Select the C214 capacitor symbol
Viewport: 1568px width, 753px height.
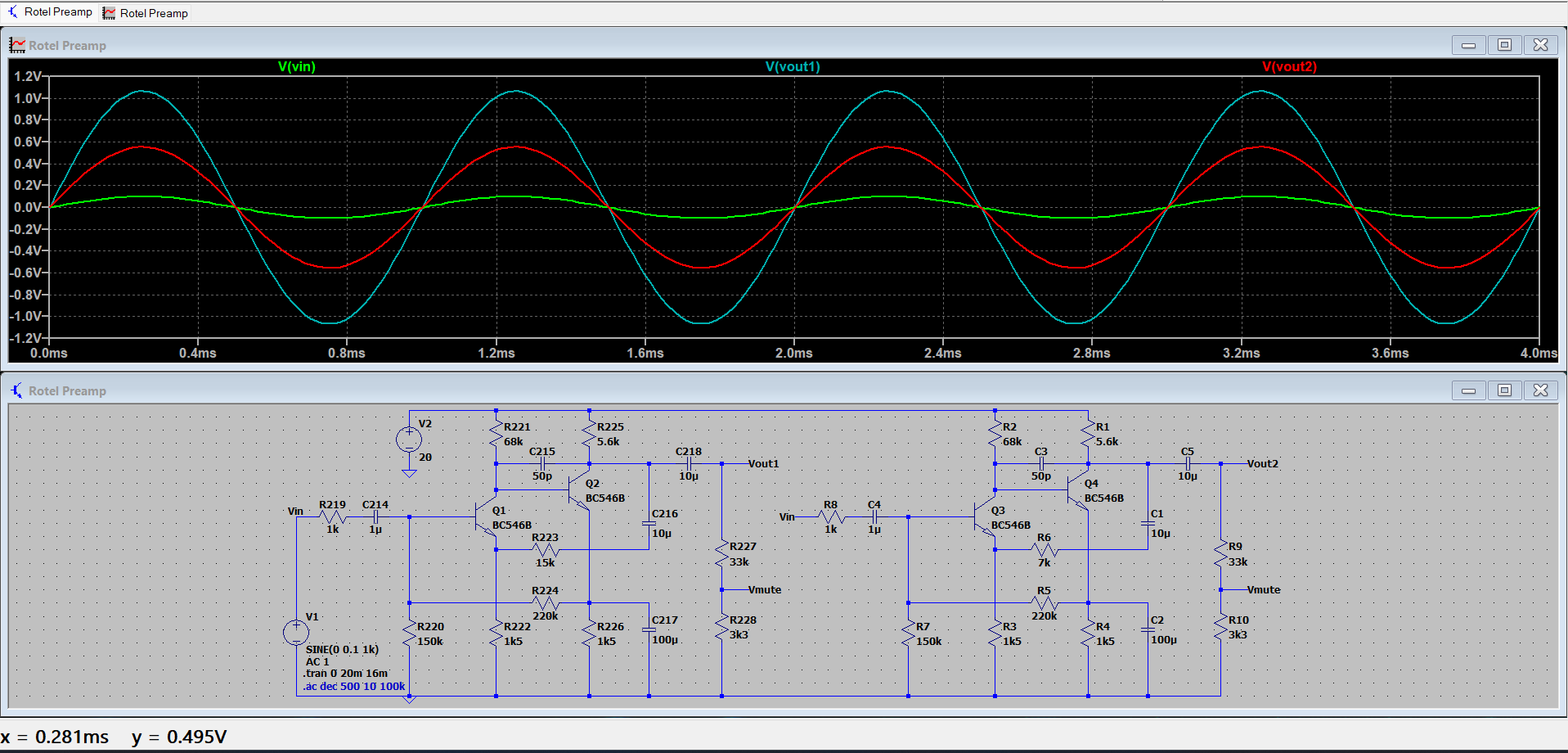(x=375, y=517)
